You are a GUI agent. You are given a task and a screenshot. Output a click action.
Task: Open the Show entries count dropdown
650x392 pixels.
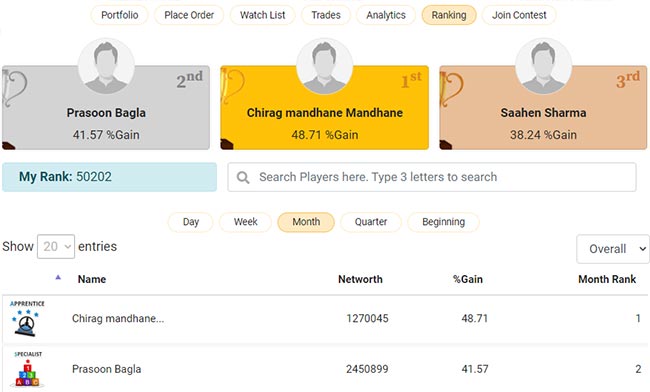(x=56, y=247)
